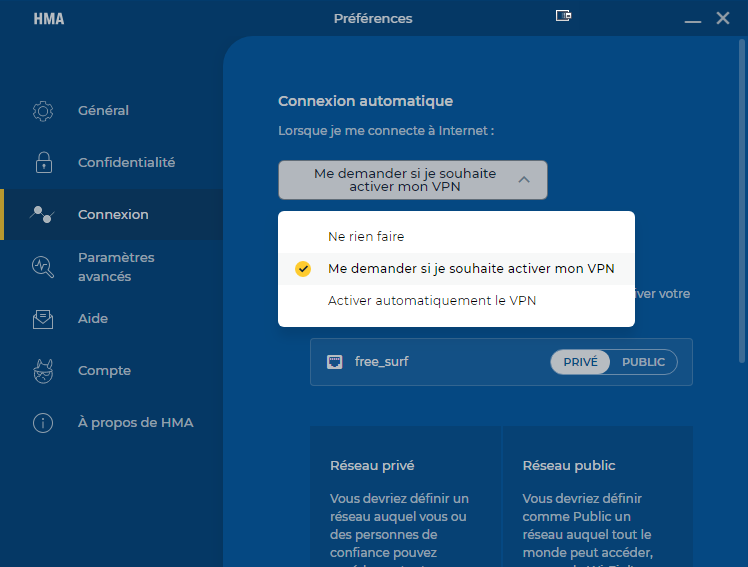
Task: Open the Confidentialité section
Action: 112,163
